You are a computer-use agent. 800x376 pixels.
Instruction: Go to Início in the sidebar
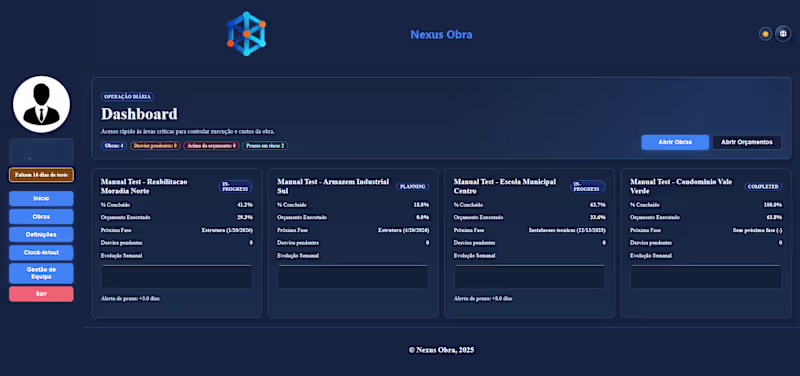(41, 198)
